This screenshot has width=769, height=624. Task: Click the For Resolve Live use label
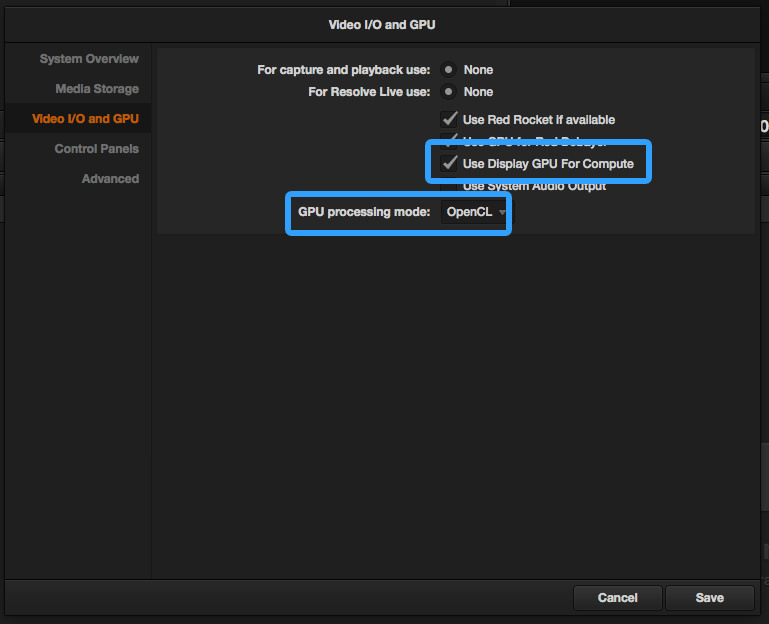(x=369, y=92)
